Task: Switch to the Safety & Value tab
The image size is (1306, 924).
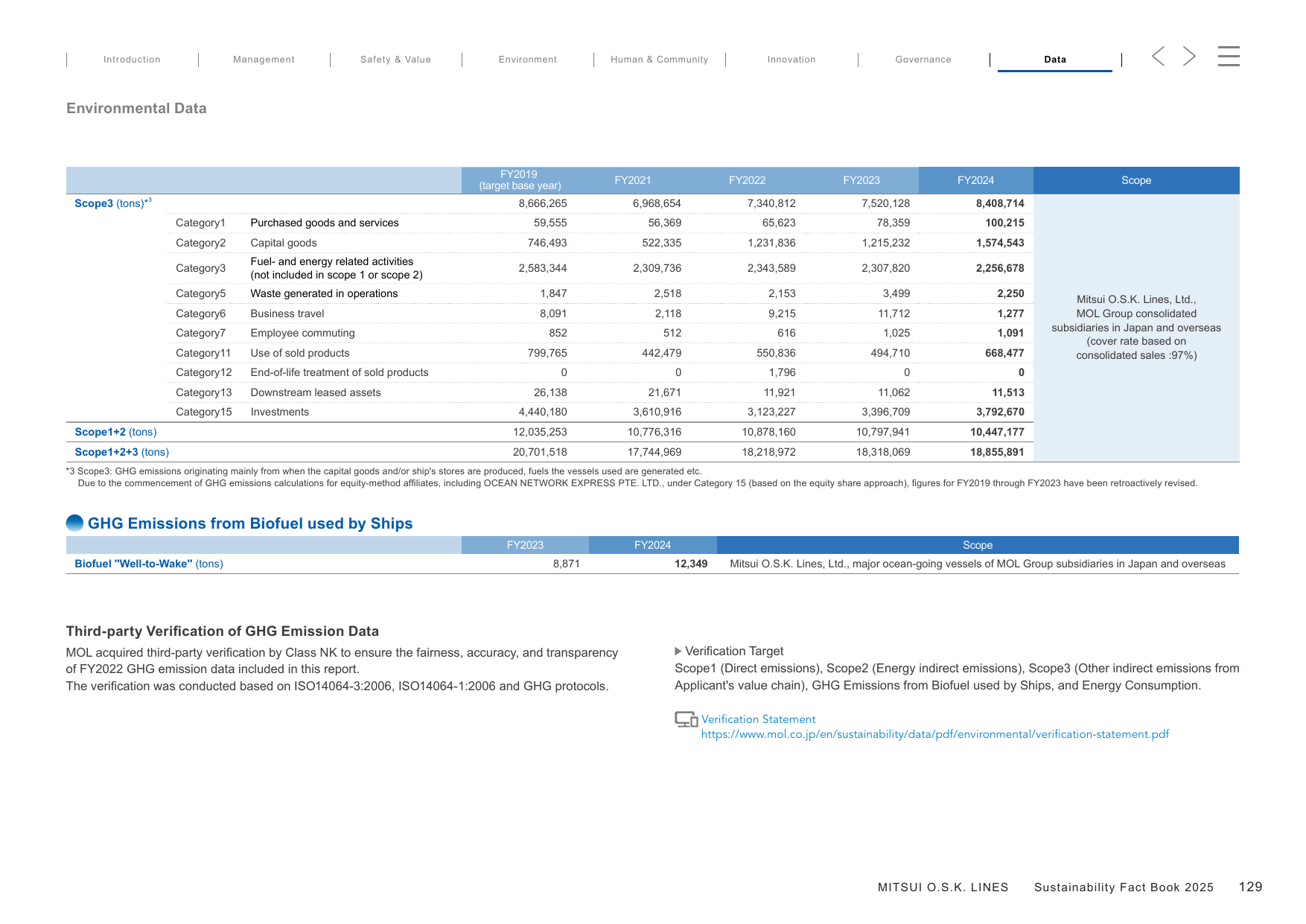Action: 395,60
